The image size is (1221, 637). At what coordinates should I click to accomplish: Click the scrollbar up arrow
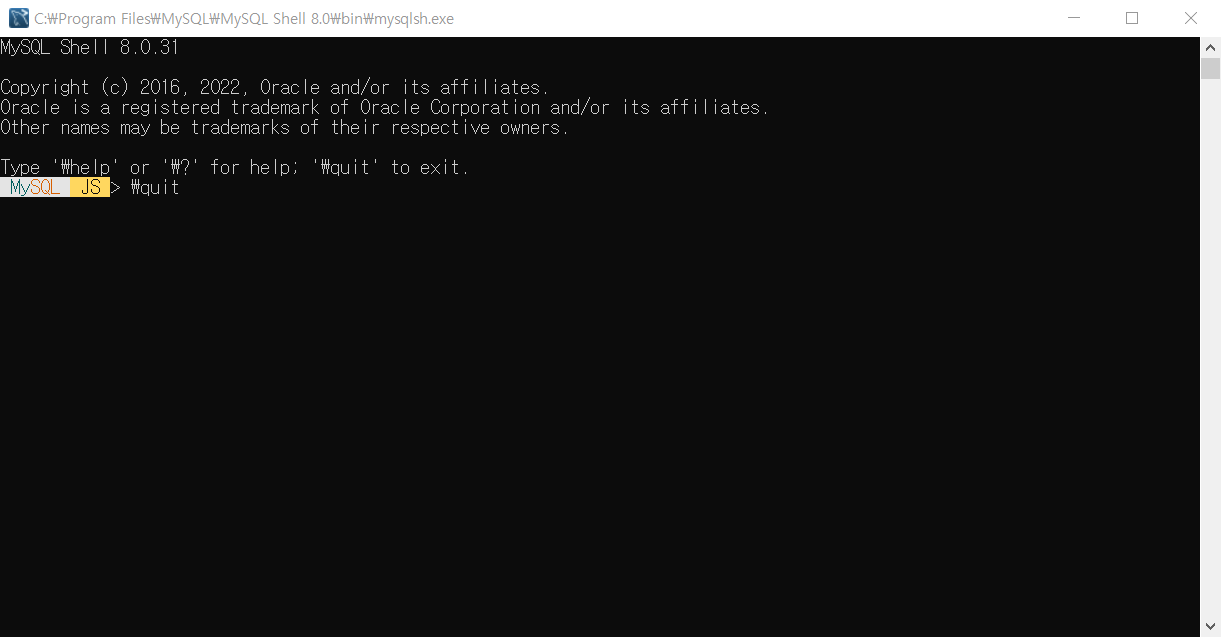click(1210, 47)
